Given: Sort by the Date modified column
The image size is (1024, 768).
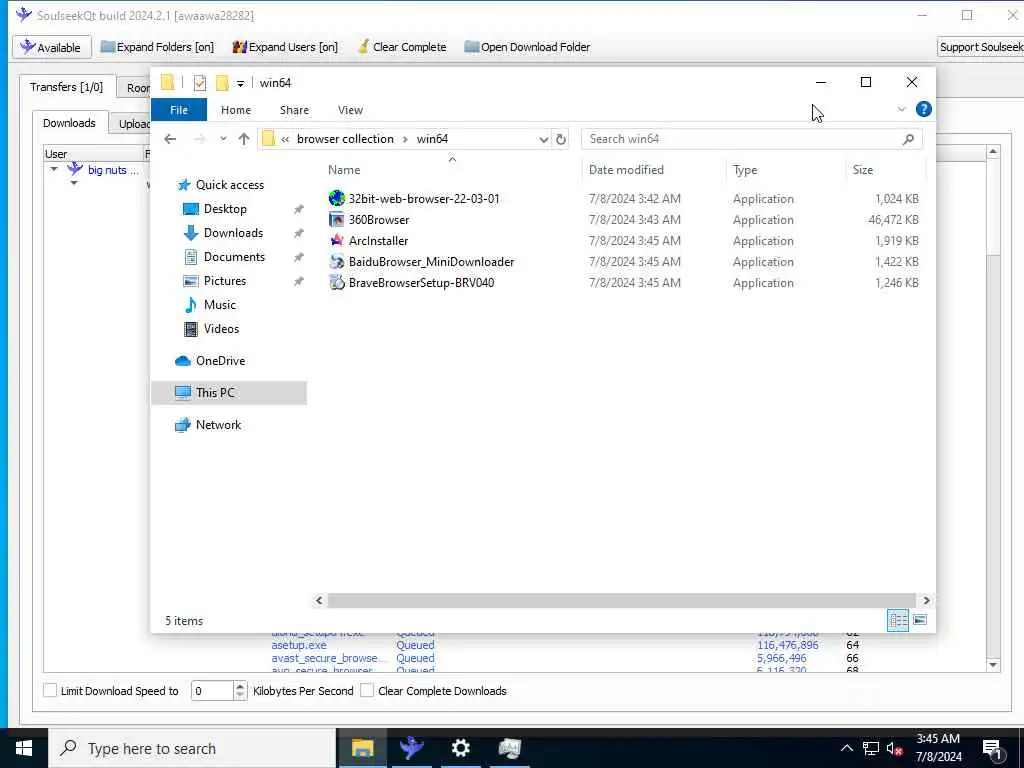Looking at the screenshot, I should pos(654,170).
